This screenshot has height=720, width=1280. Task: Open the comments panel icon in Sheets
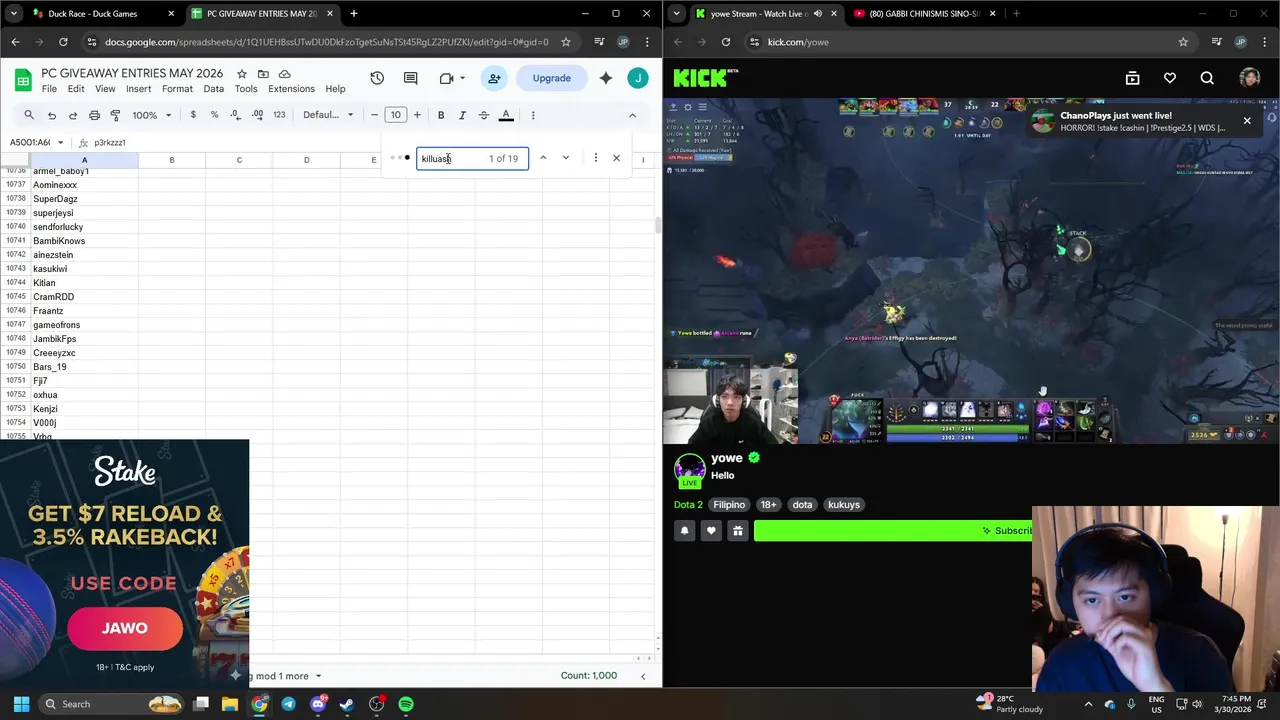click(x=410, y=78)
